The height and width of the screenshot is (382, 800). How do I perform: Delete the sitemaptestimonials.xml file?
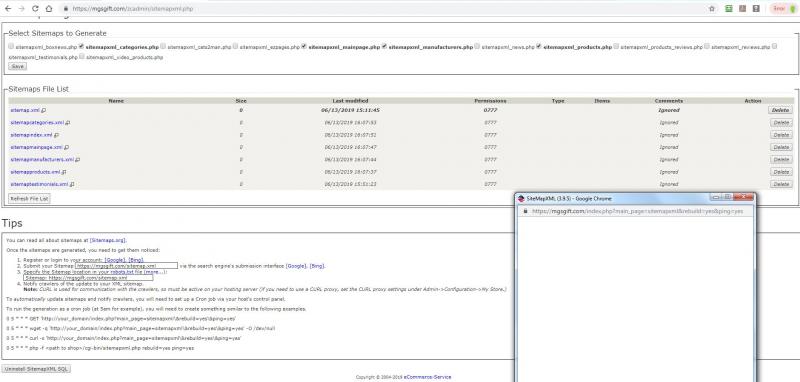click(x=781, y=184)
